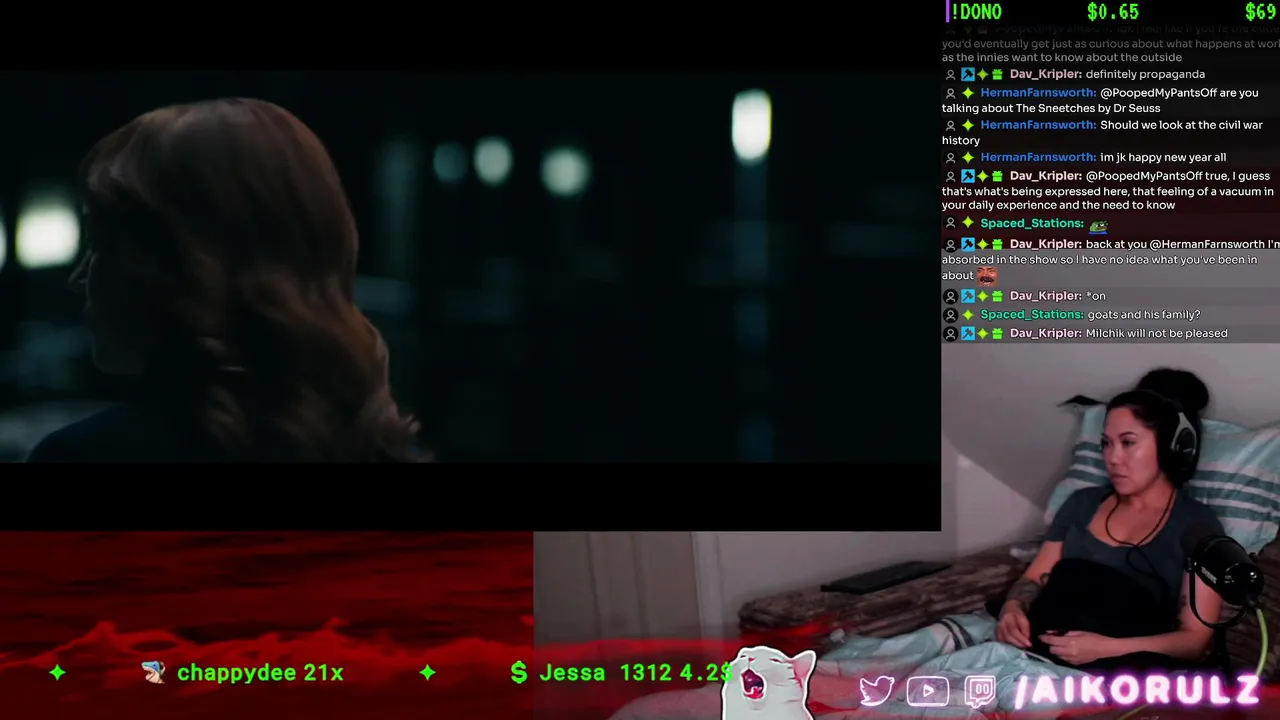
Task: Click Spaced_Stations on 'goats and his family?' message
Action: tap(1031, 314)
